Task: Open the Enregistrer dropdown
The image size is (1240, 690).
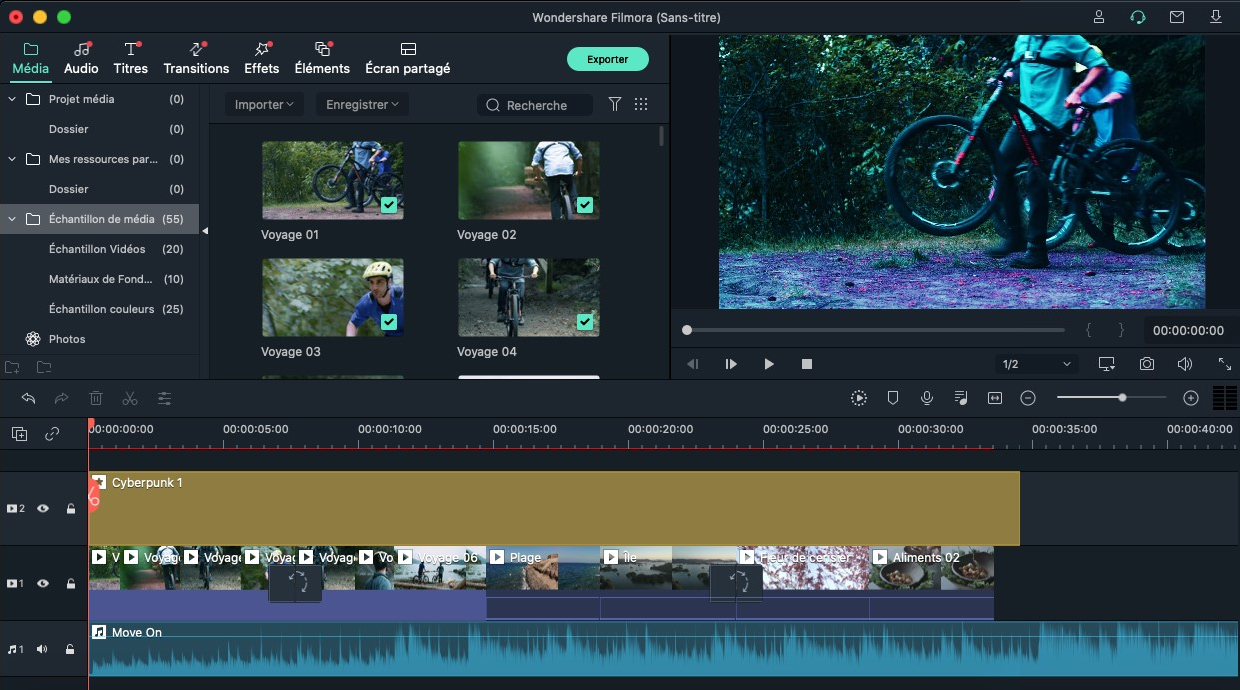Action: pyautogui.click(x=362, y=104)
